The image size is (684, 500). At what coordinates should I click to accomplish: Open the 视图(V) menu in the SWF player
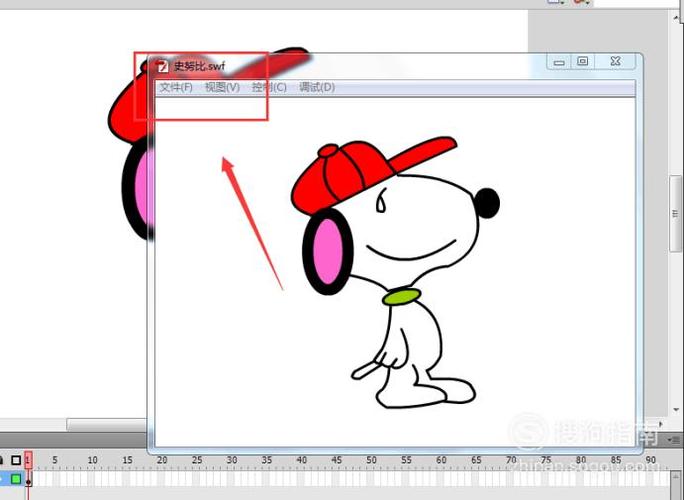point(222,87)
